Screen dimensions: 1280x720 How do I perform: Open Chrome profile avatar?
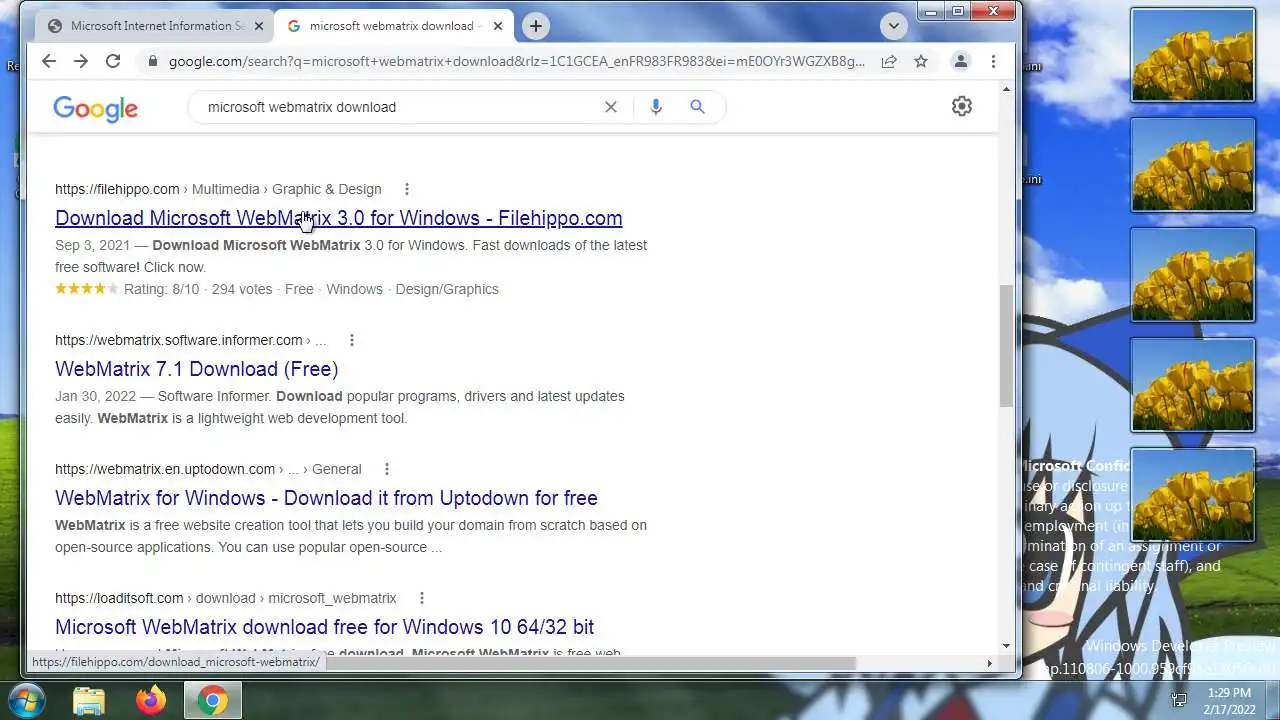(961, 61)
